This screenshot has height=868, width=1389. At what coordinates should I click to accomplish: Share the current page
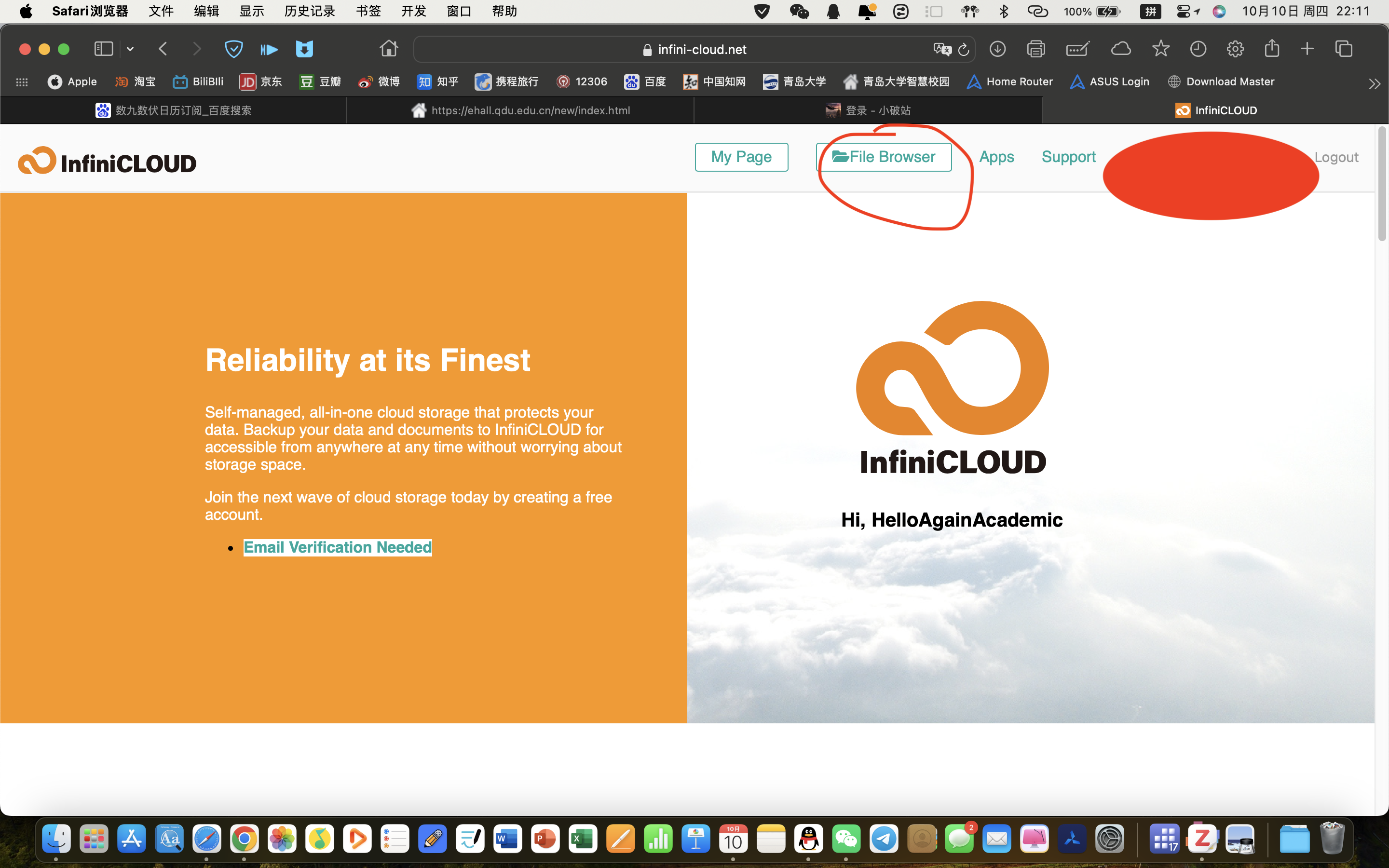click(1272, 48)
